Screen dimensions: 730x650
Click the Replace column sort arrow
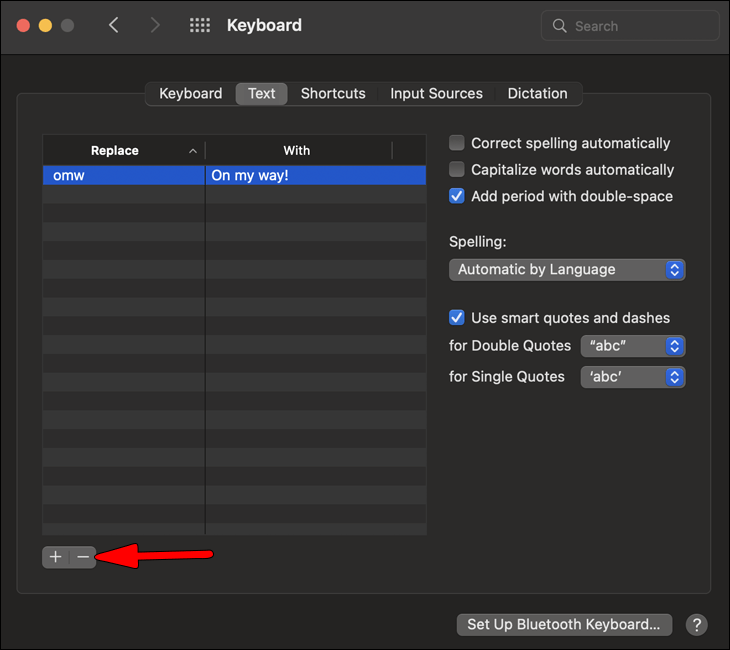click(192, 151)
